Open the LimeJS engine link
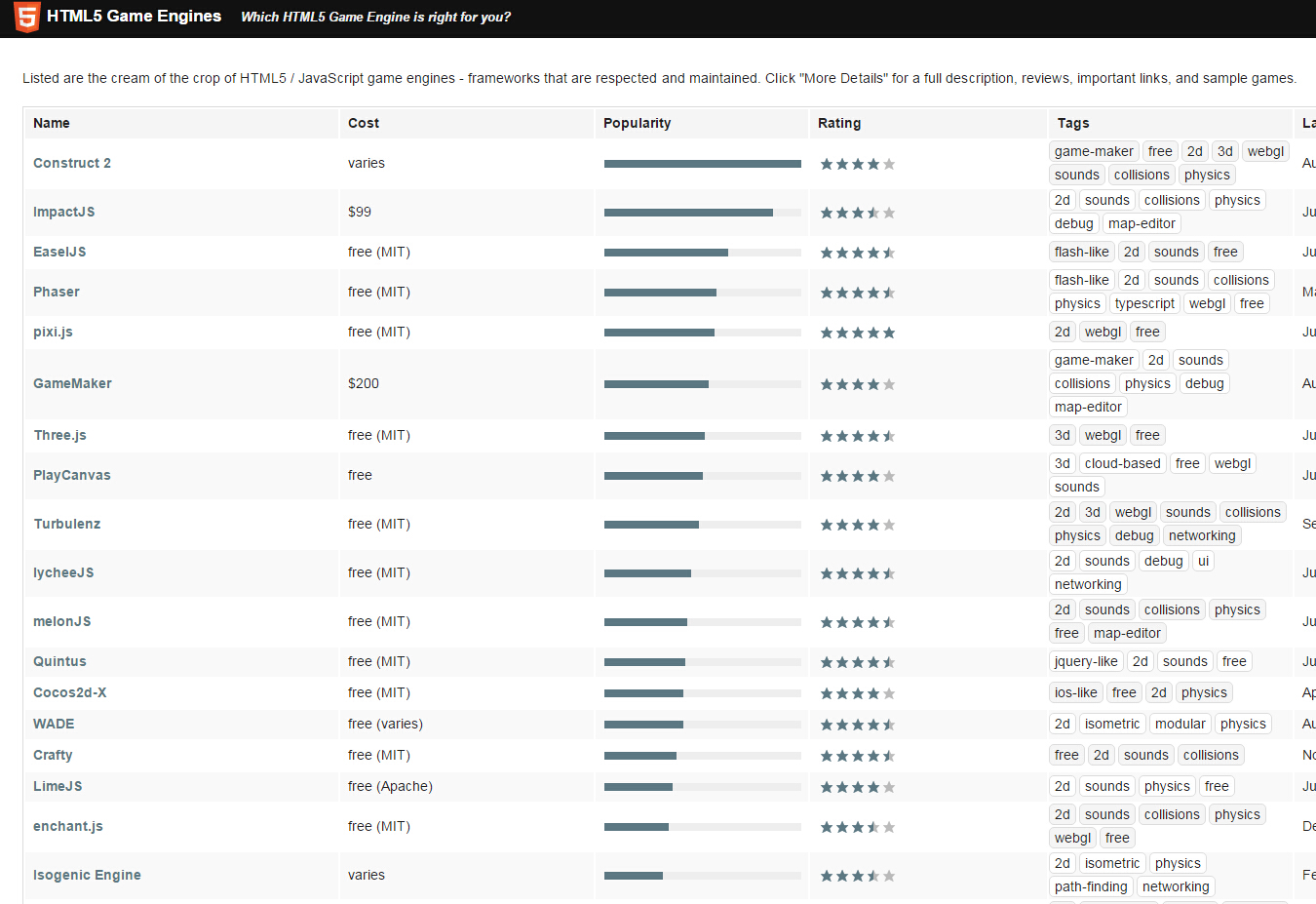 click(x=58, y=786)
